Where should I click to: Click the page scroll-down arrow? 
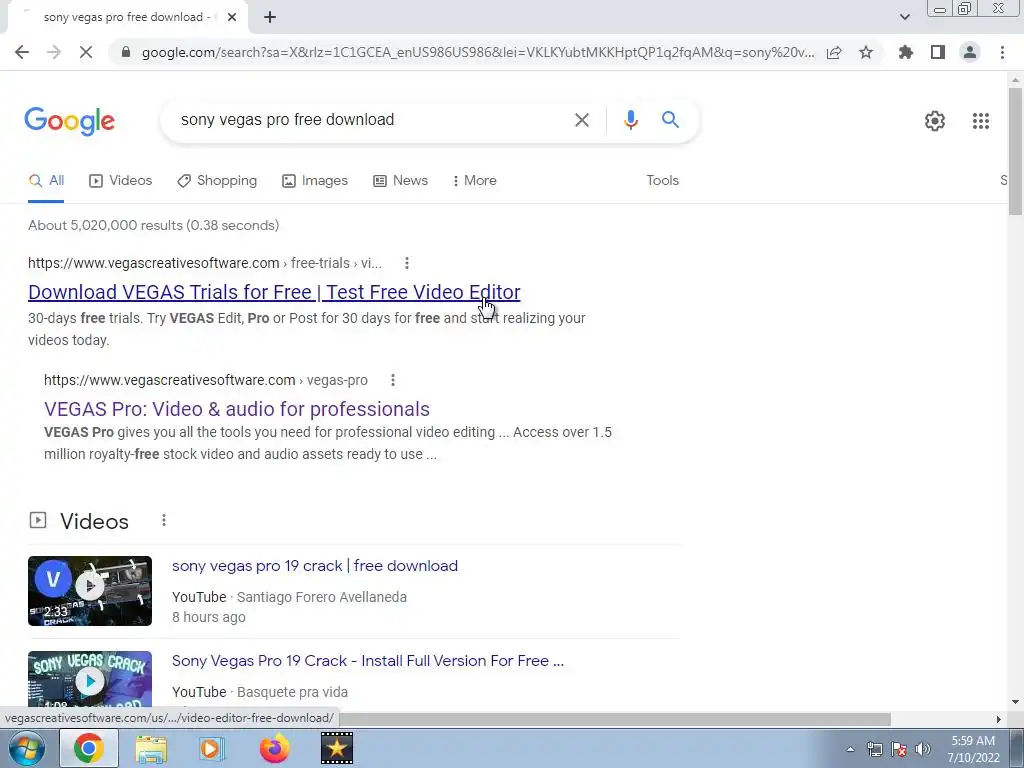(1016, 702)
